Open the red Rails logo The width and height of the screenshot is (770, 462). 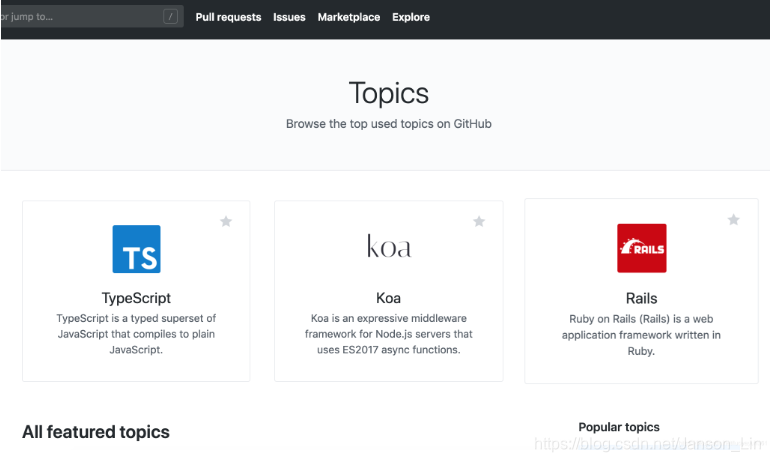[x=642, y=248]
